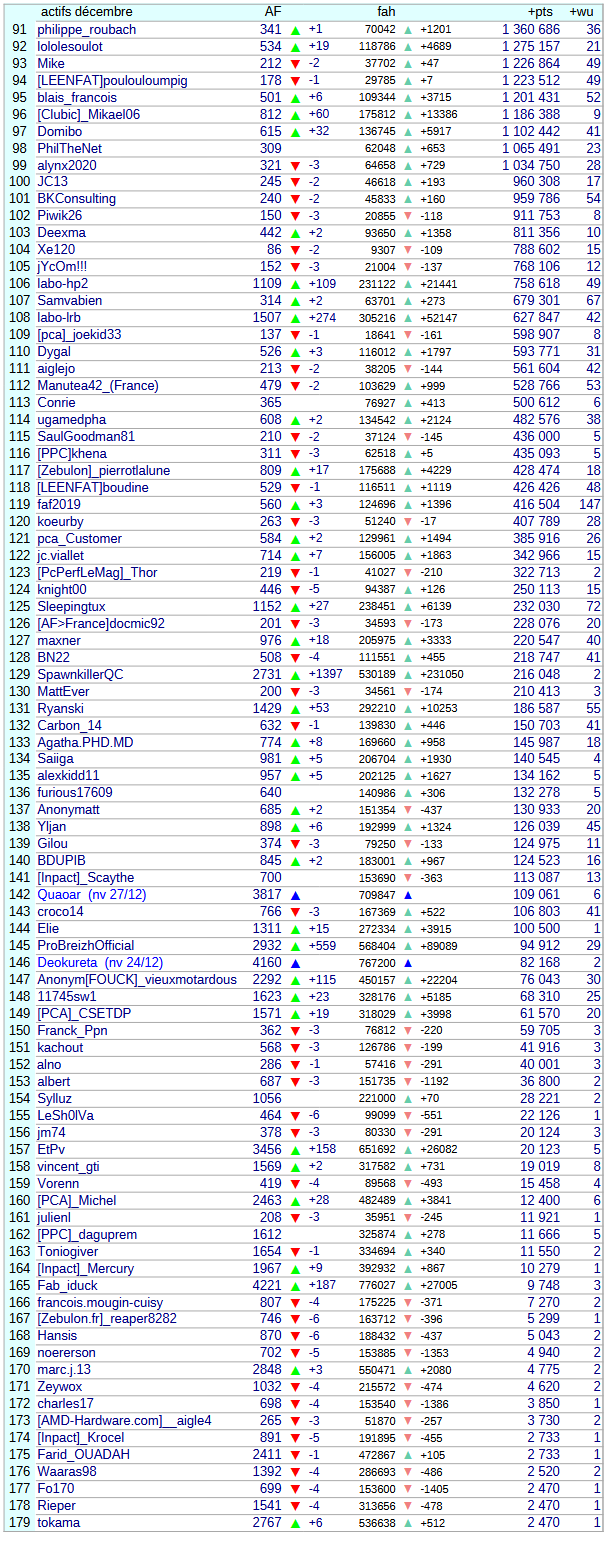The width and height of the screenshot is (607, 1552).
Task: Click the red AF down arrow for Rieper
Action: coord(295,1505)
